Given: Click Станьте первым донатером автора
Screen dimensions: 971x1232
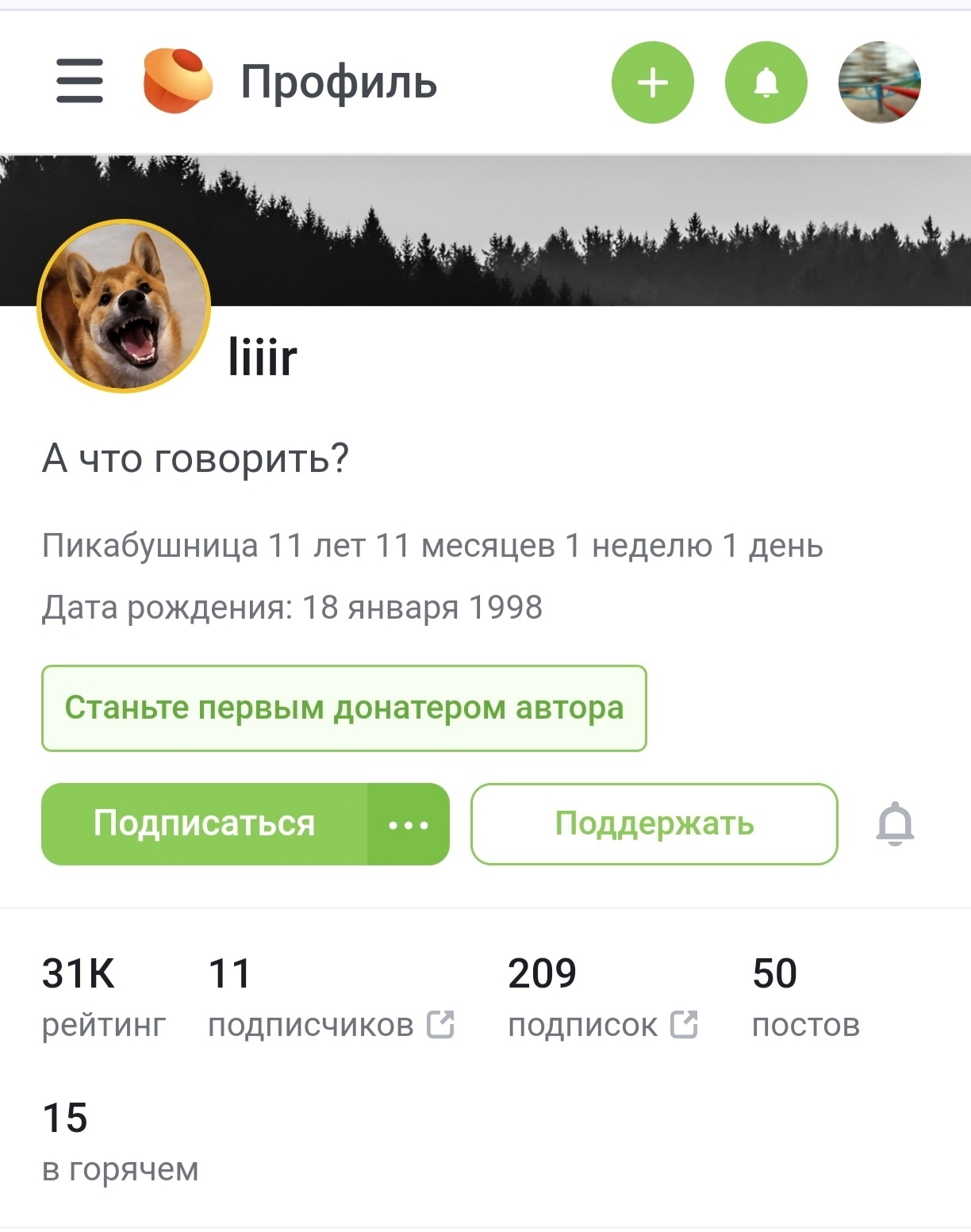Looking at the screenshot, I should [x=344, y=708].
